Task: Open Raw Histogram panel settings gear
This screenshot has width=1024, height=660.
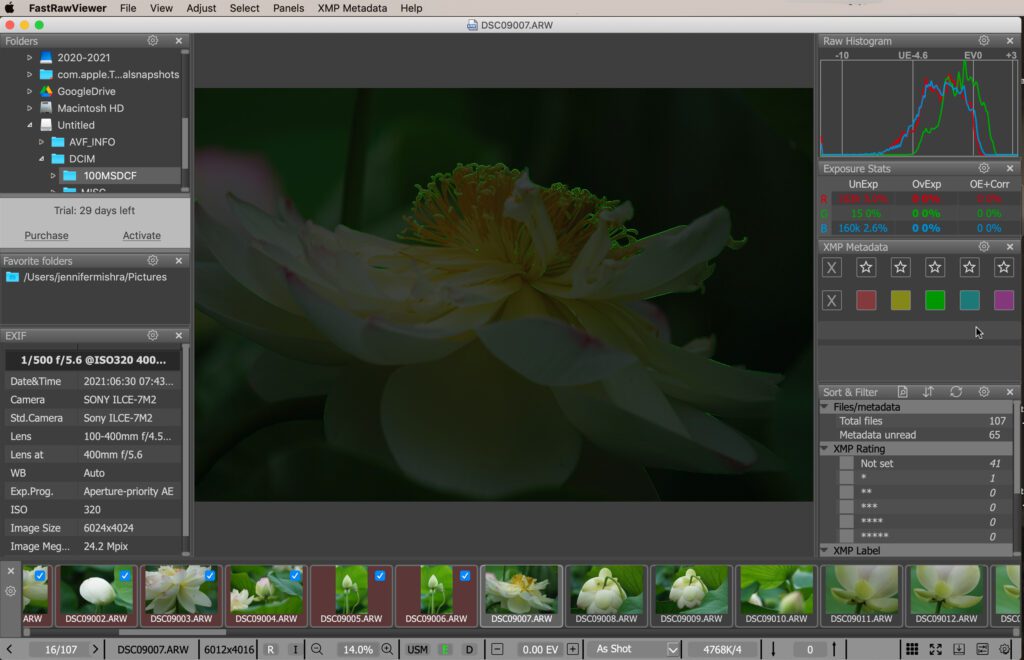Action: pyautogui.click(x=984, y=41)
